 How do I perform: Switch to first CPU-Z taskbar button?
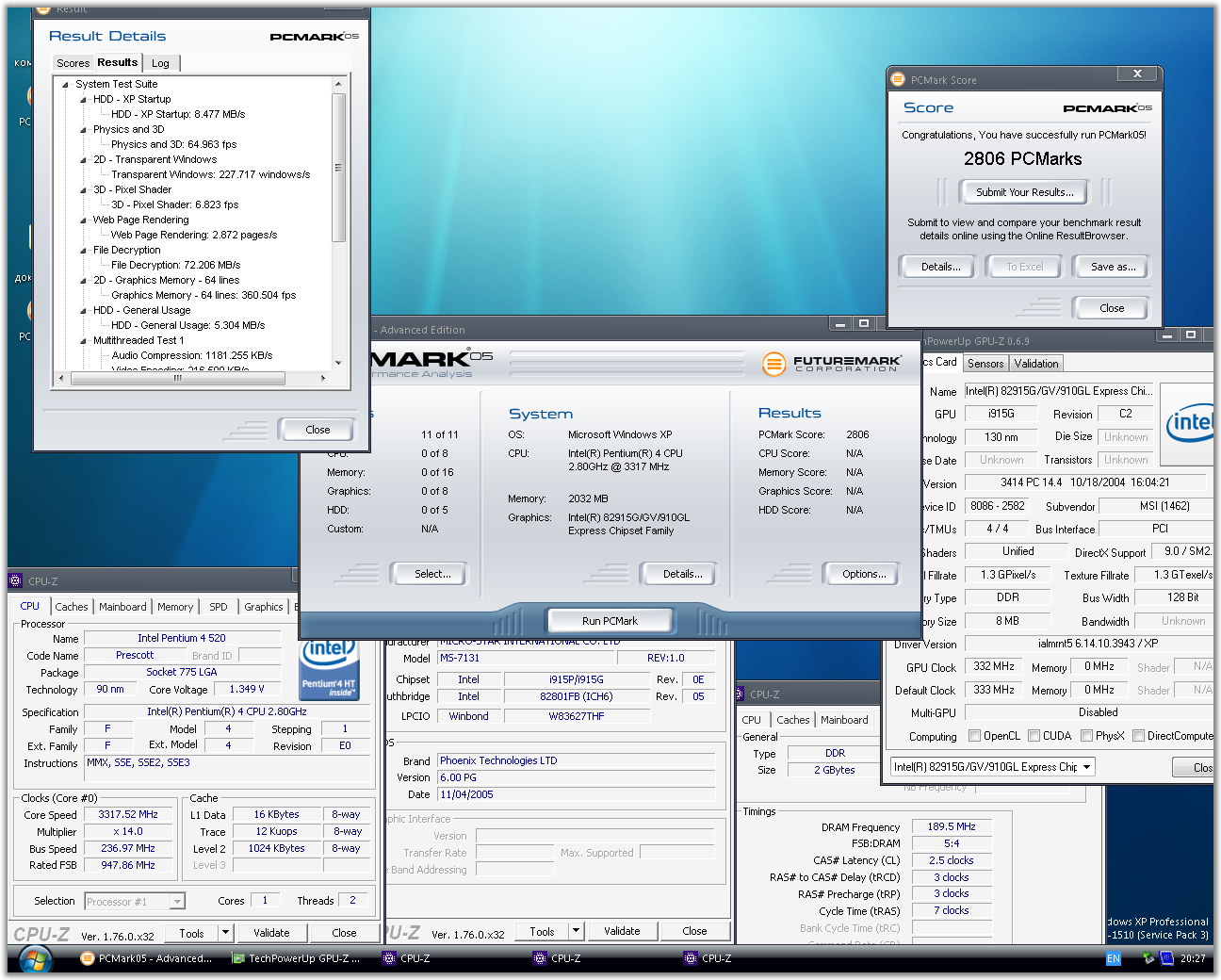405,958
